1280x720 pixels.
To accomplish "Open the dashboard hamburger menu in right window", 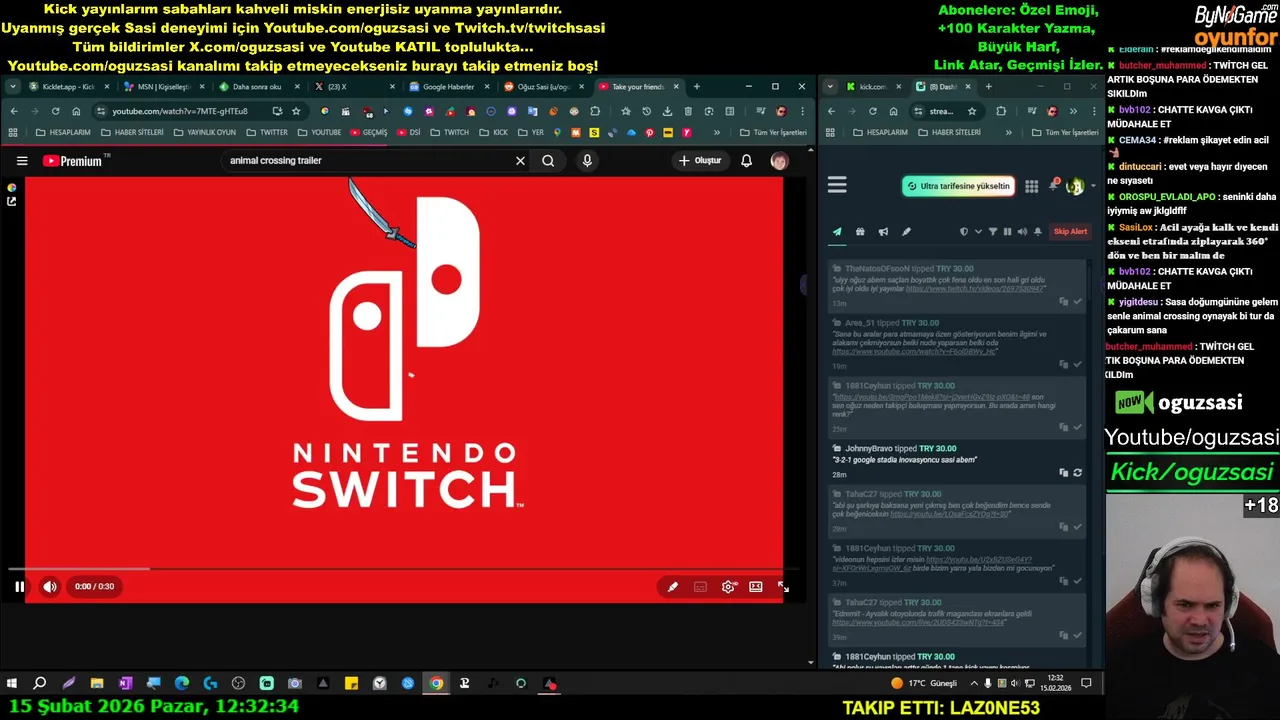I will pos(837,185).
